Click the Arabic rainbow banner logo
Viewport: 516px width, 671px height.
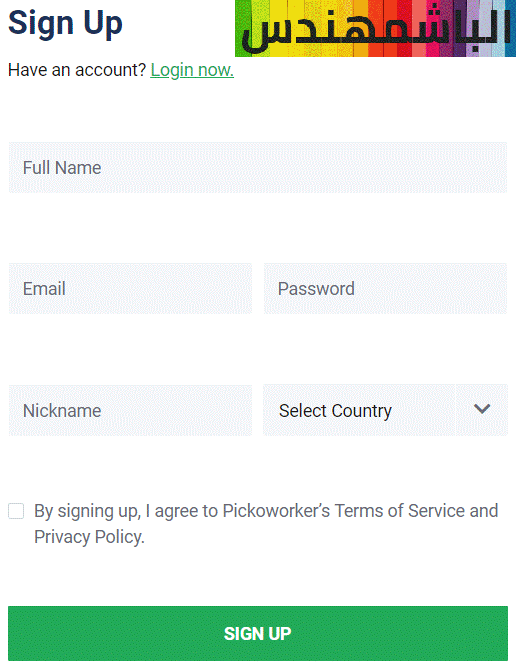tap(375, 28)
